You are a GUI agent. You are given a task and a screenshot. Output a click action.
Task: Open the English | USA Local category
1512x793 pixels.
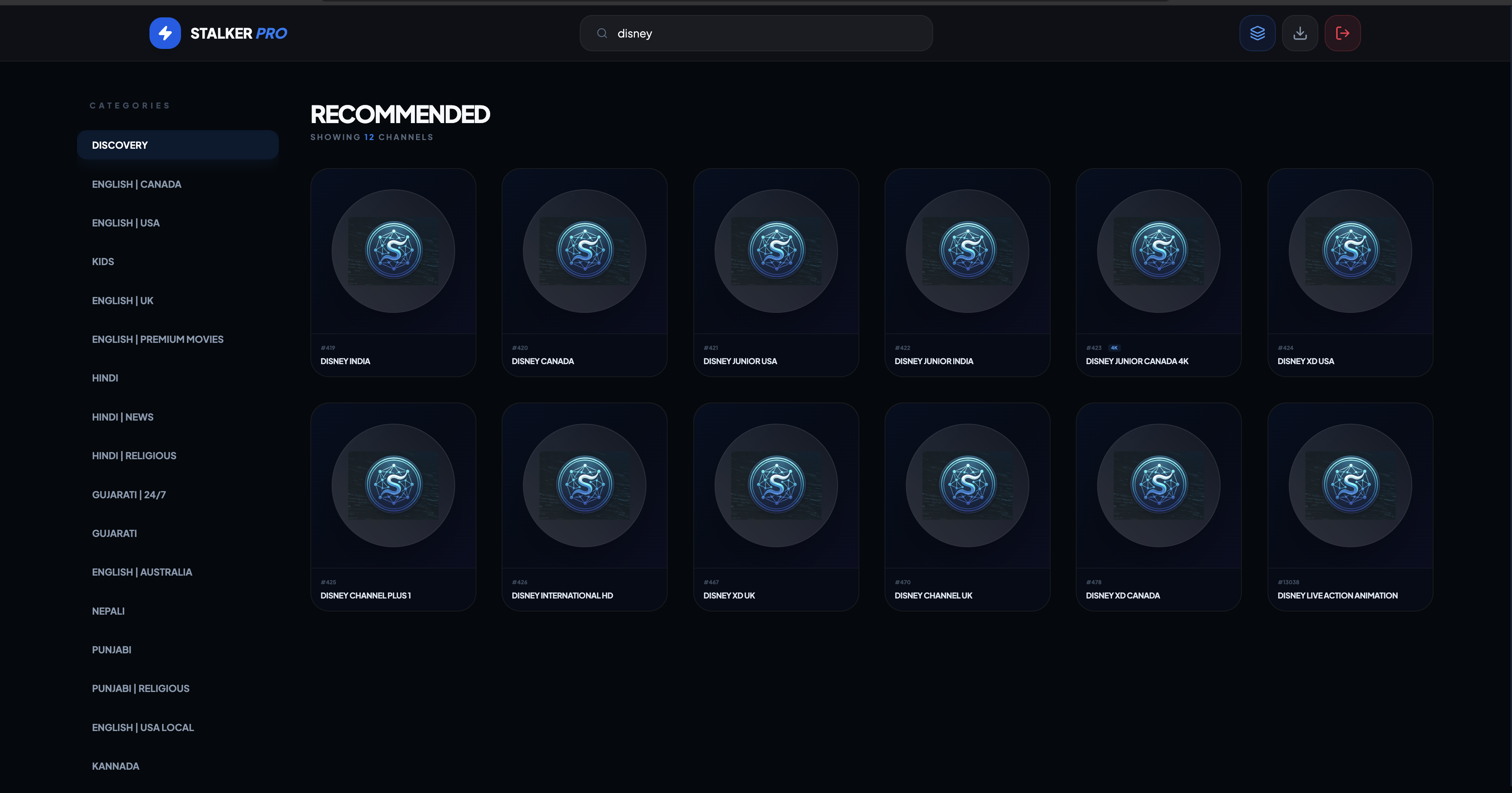[x=177, y=728]
